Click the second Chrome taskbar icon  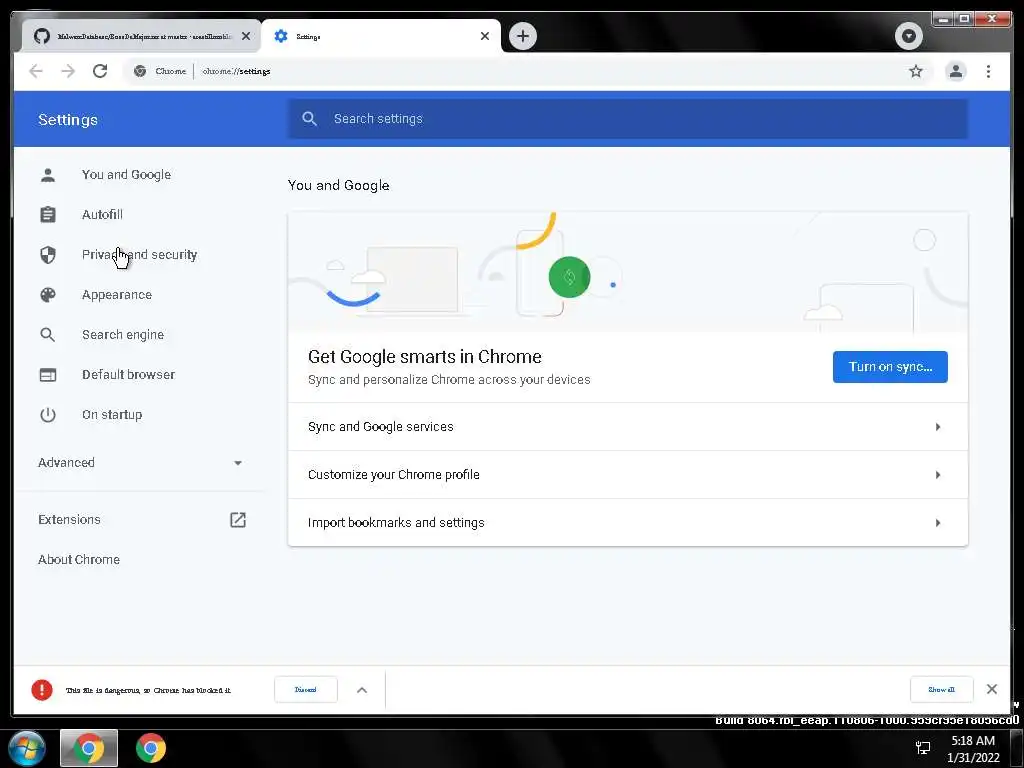click(151, 748)
